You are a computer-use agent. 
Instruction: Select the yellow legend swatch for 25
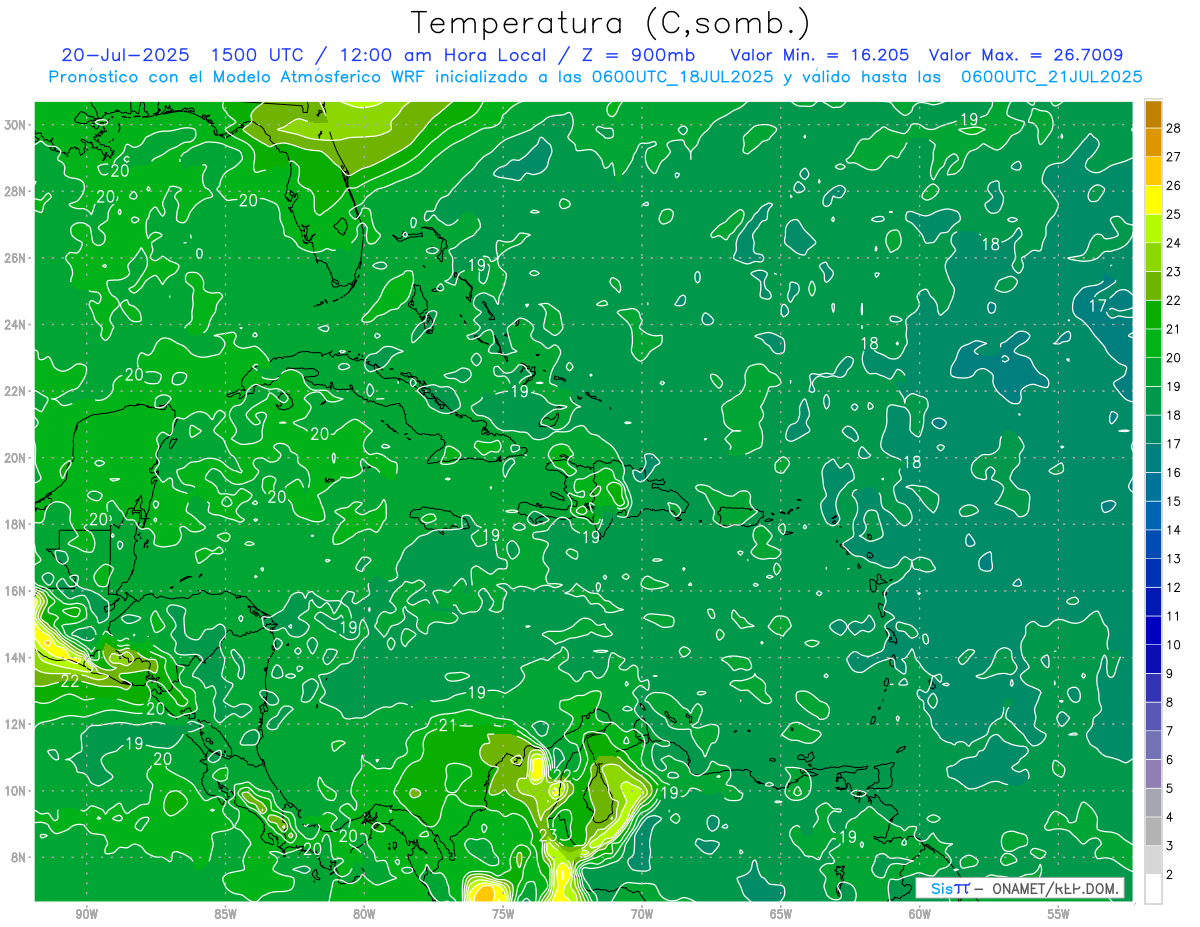pyautogui.click(x=1153, y=199)
